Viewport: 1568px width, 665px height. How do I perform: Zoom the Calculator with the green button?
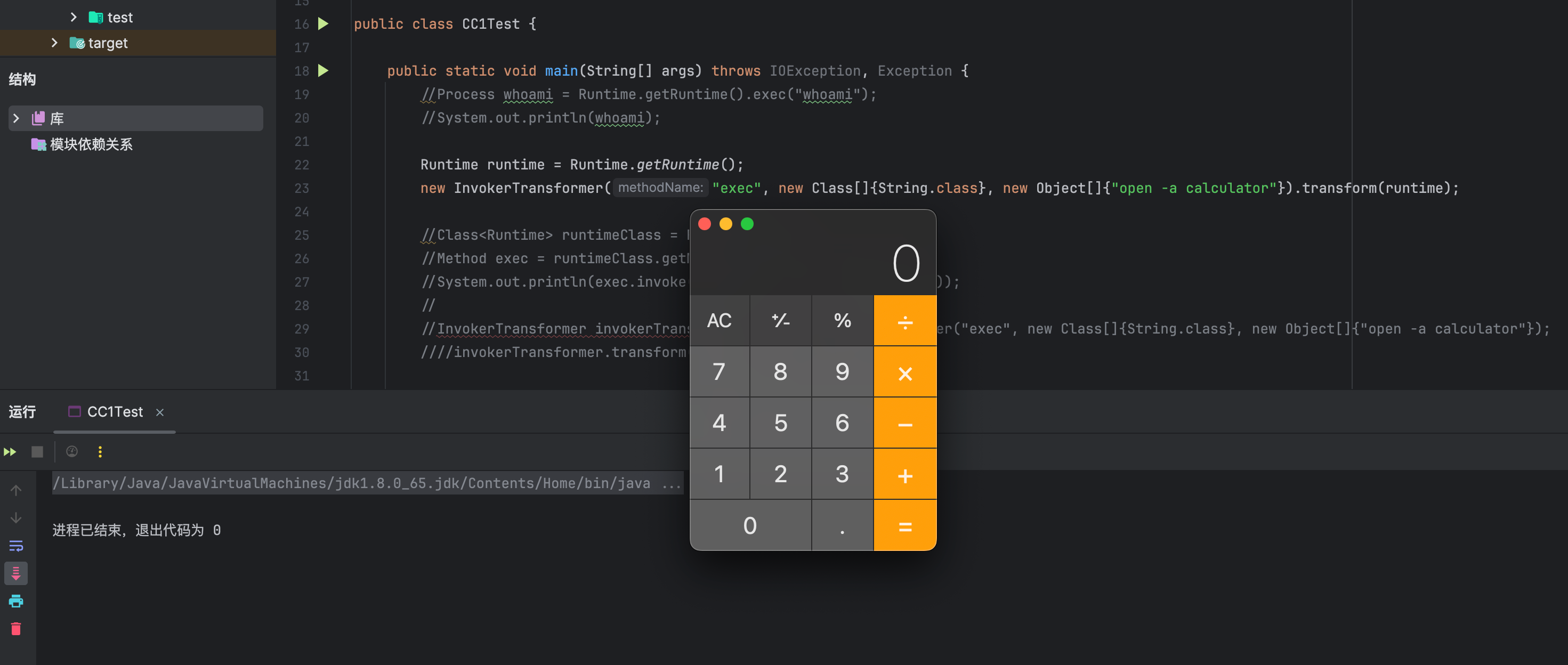tap(747, 224)
